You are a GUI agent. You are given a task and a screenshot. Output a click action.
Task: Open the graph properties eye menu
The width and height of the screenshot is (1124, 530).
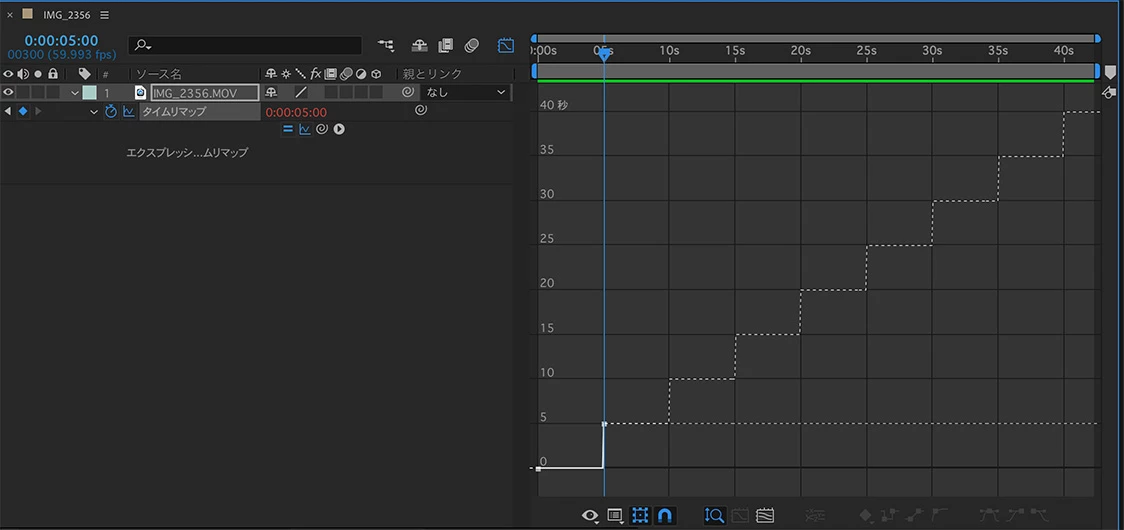click(x=591, y=515)
